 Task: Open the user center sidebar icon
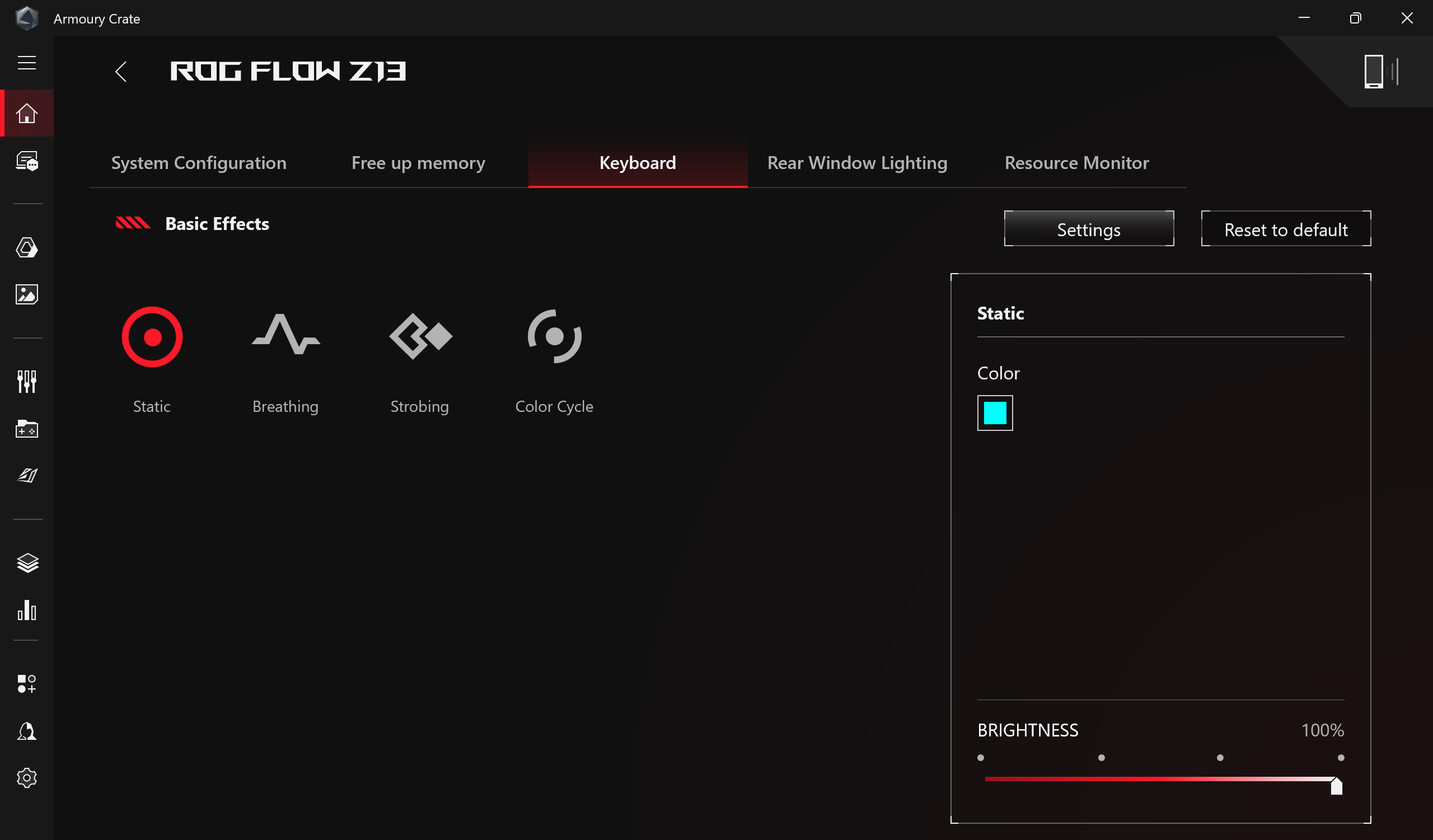pyautogui.click(x=27, y=731)
